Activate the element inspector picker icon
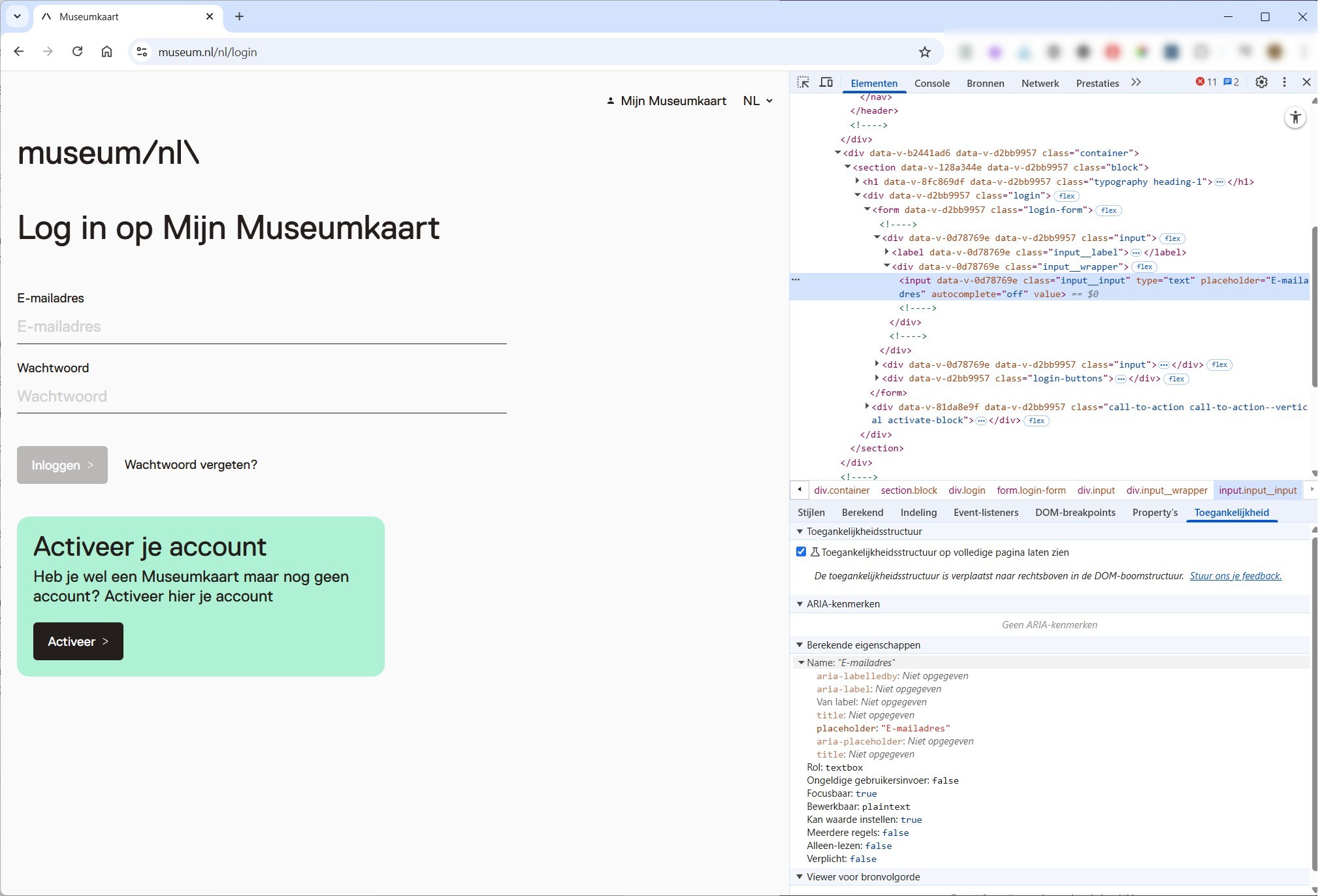 [803, 82]
